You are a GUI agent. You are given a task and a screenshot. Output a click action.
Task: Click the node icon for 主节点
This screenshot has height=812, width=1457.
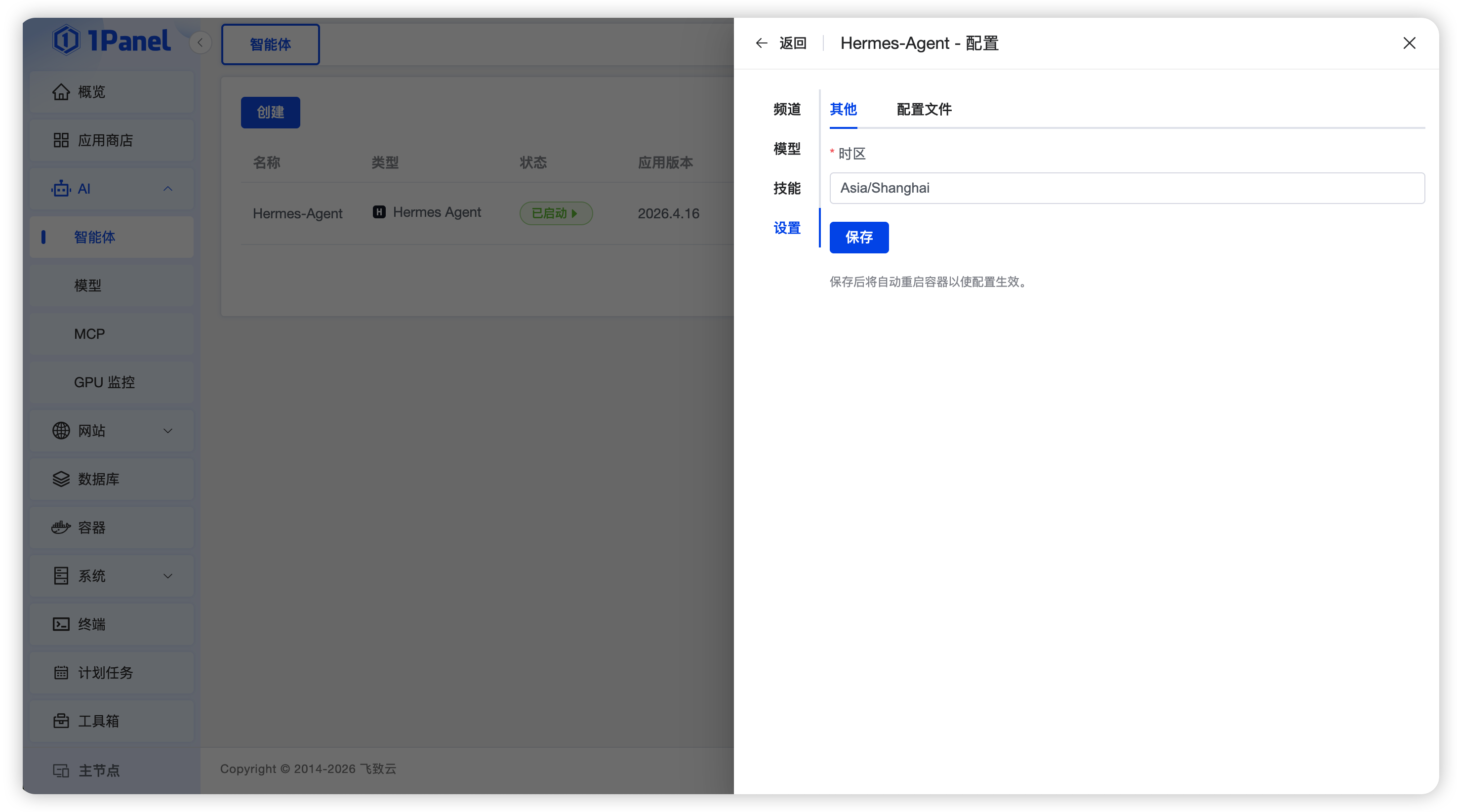click(x=61, y=770)
